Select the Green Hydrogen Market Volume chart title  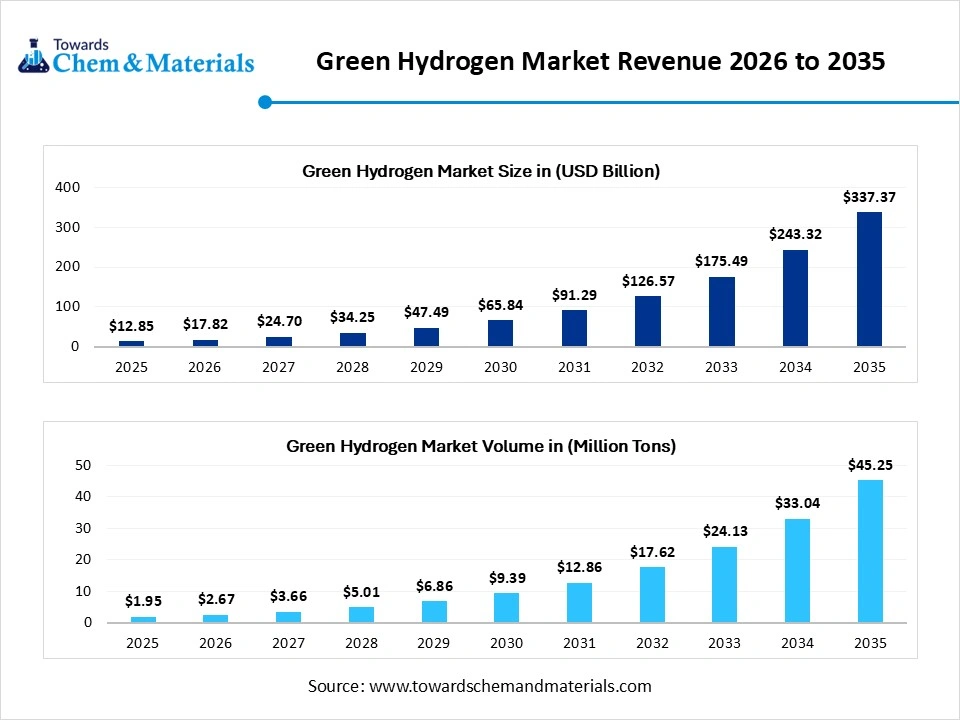click(481, 446)
